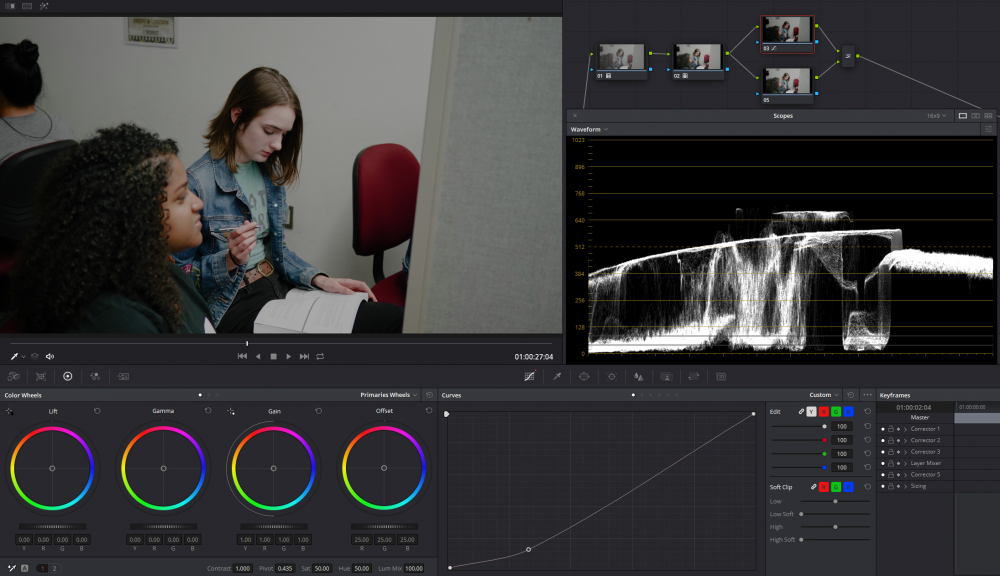Viewport: 1000px width, 576px height.
Task: Select single scope layout view
Action: click(963, 116)
